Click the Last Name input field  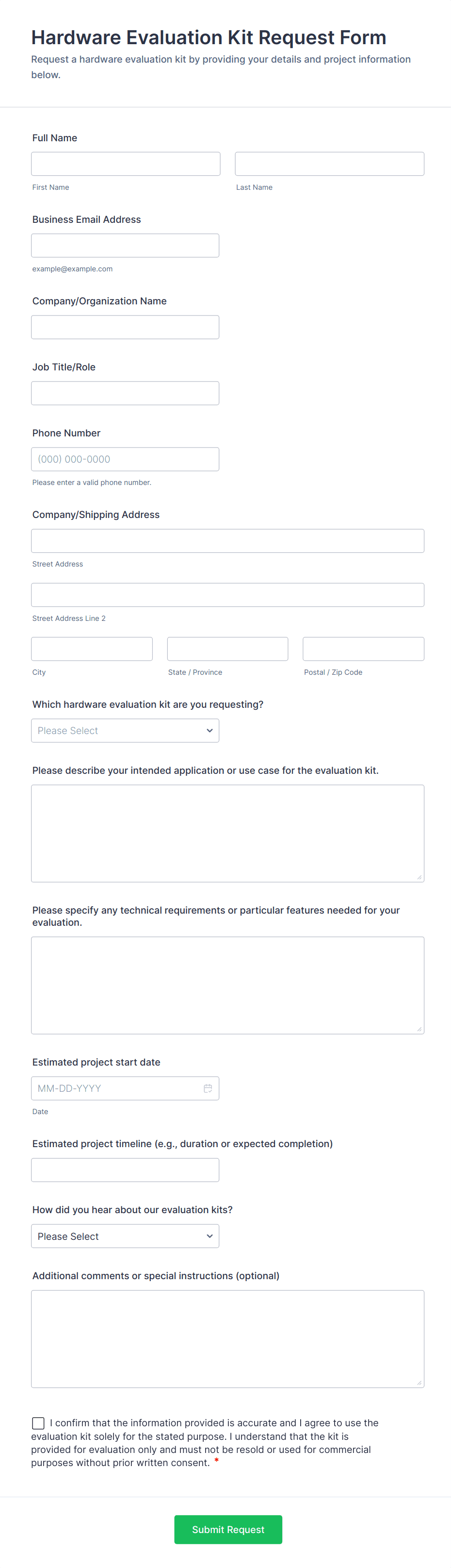tap(329, 163)
